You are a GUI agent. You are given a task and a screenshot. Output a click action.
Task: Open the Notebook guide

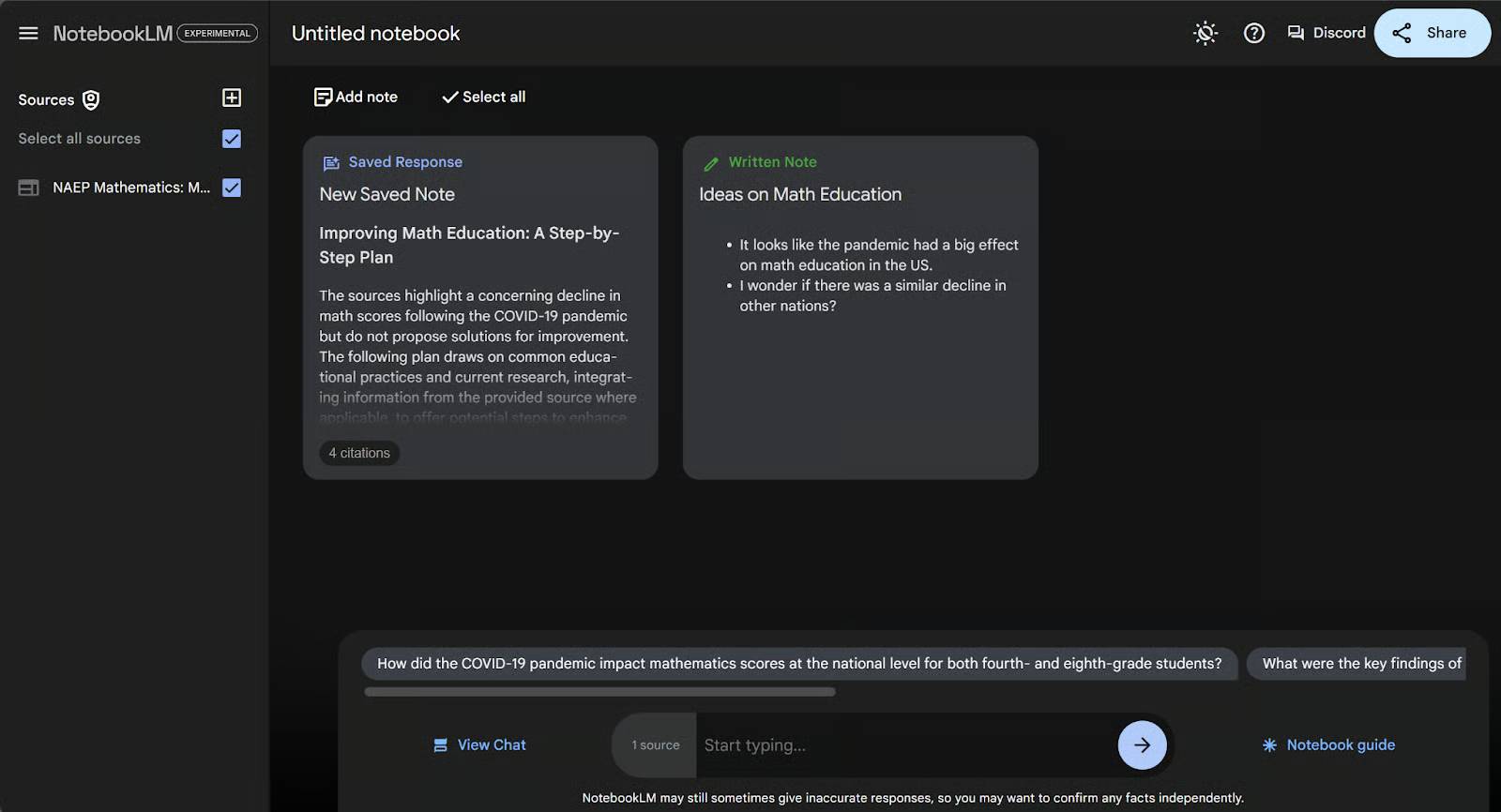(x=1328, y=745)
